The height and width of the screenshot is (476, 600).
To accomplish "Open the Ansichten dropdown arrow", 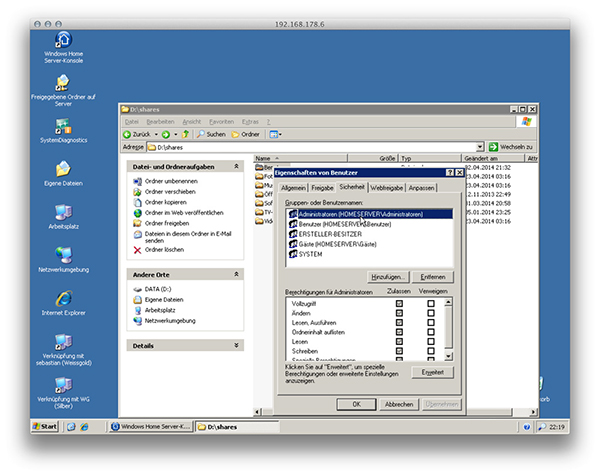I will click(x=280, y=134).
